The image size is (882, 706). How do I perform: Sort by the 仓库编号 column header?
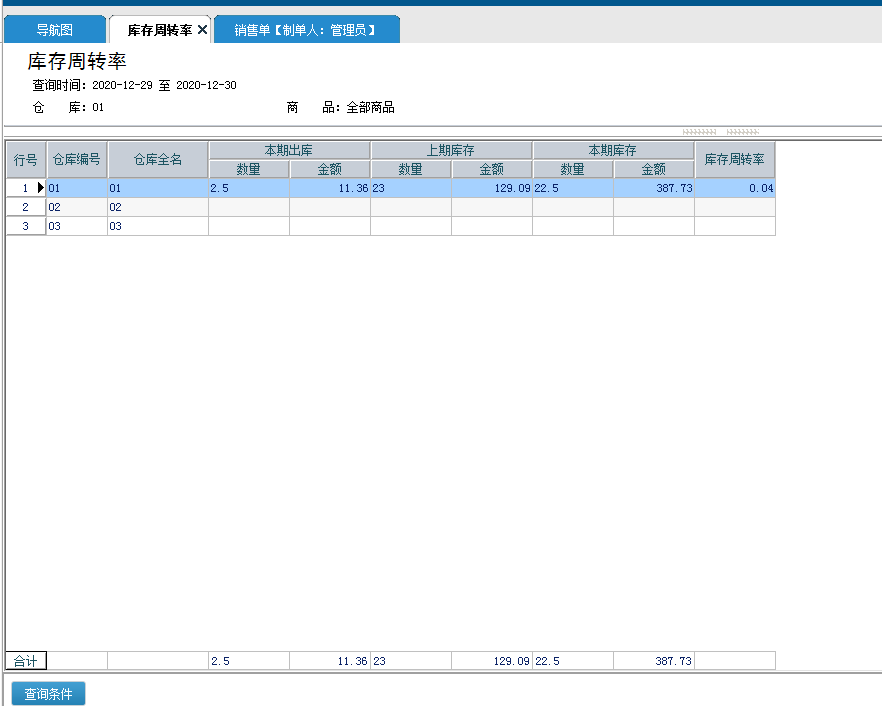(x=76, y=160)
